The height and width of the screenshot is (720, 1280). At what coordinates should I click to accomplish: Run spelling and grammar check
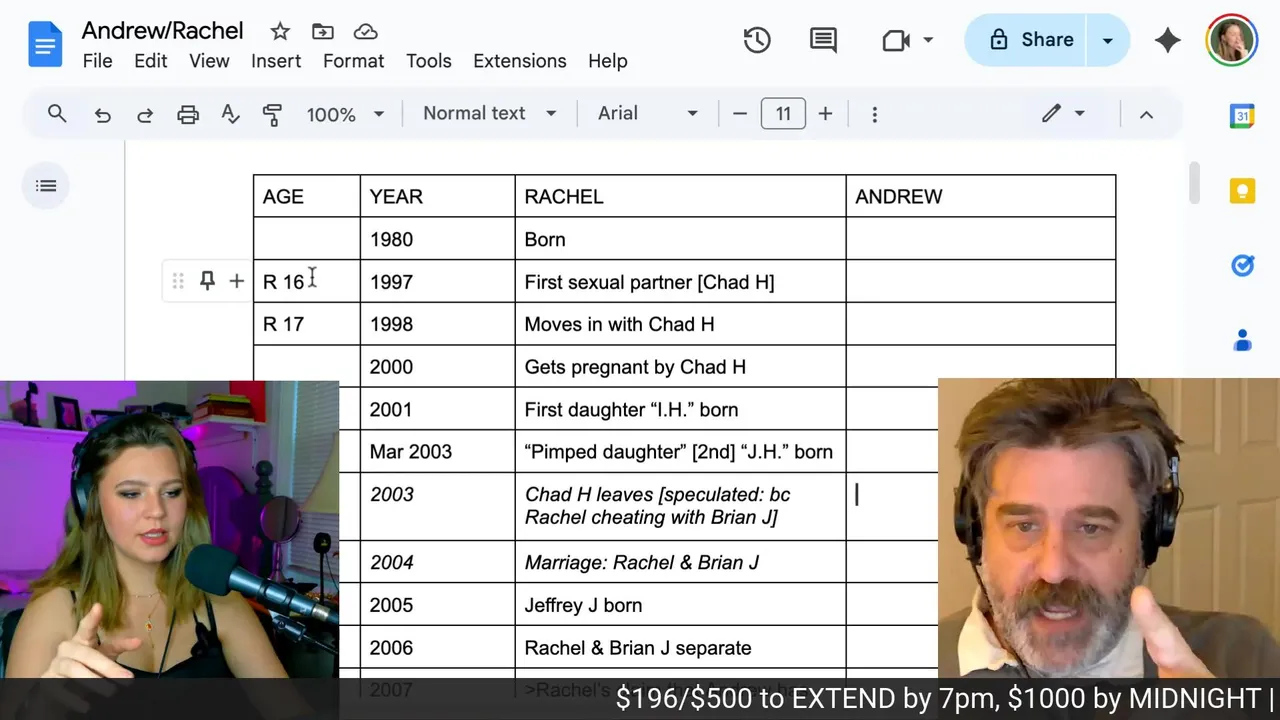click(x=230, y=114)
